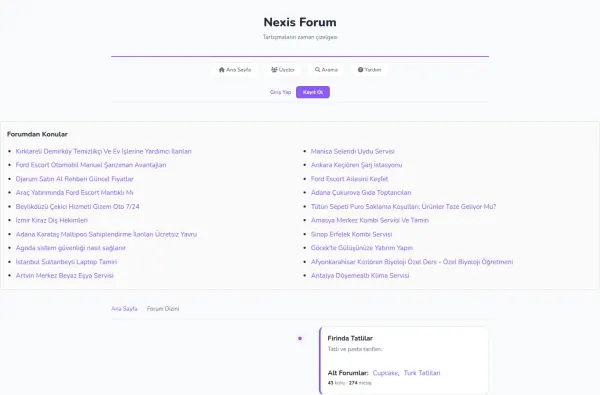The width and height of the screenshot is (600, 395).
Task: Open the Arama menu label
Action: point(329,70)
